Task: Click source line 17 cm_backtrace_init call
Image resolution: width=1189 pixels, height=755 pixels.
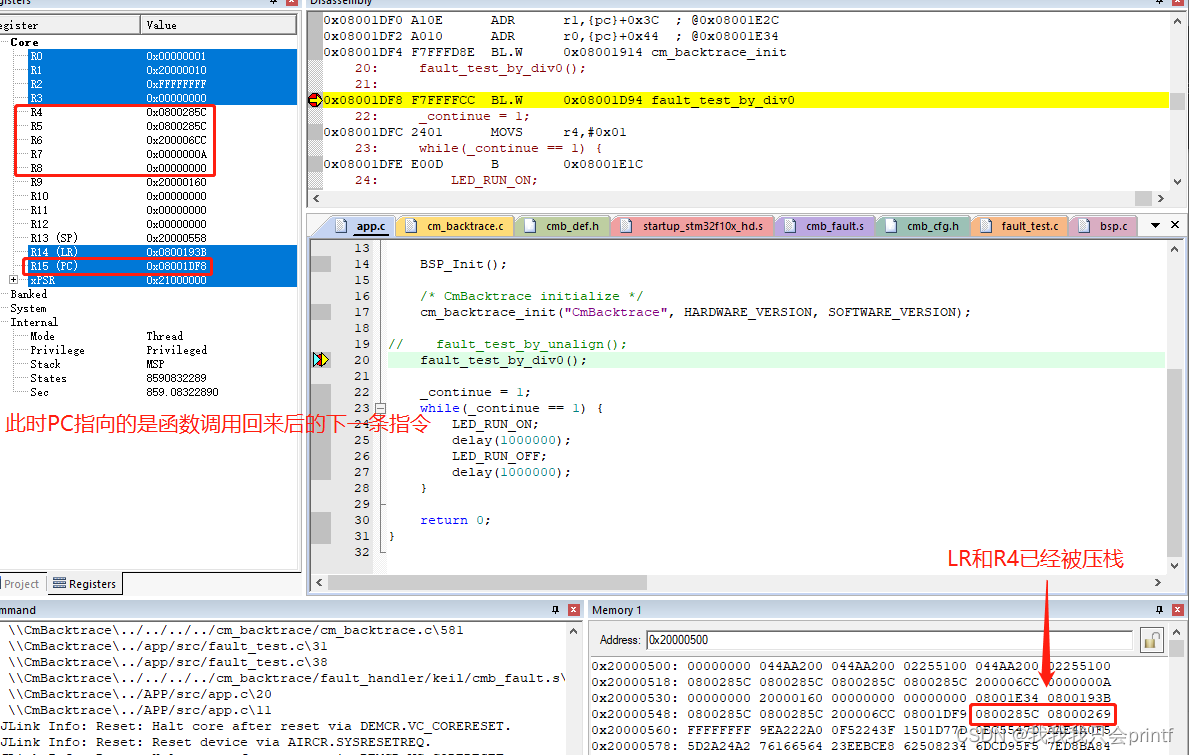Action: 695,312
